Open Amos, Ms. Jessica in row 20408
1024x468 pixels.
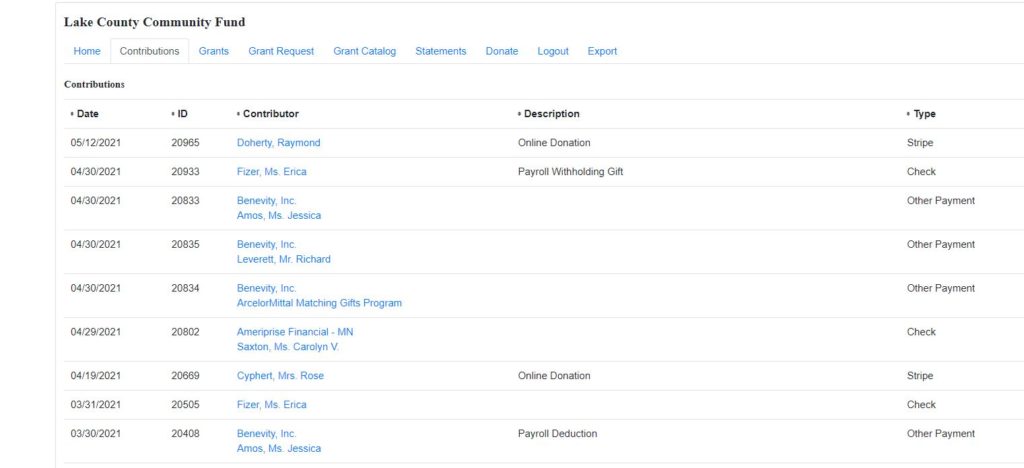click(279, 448)
